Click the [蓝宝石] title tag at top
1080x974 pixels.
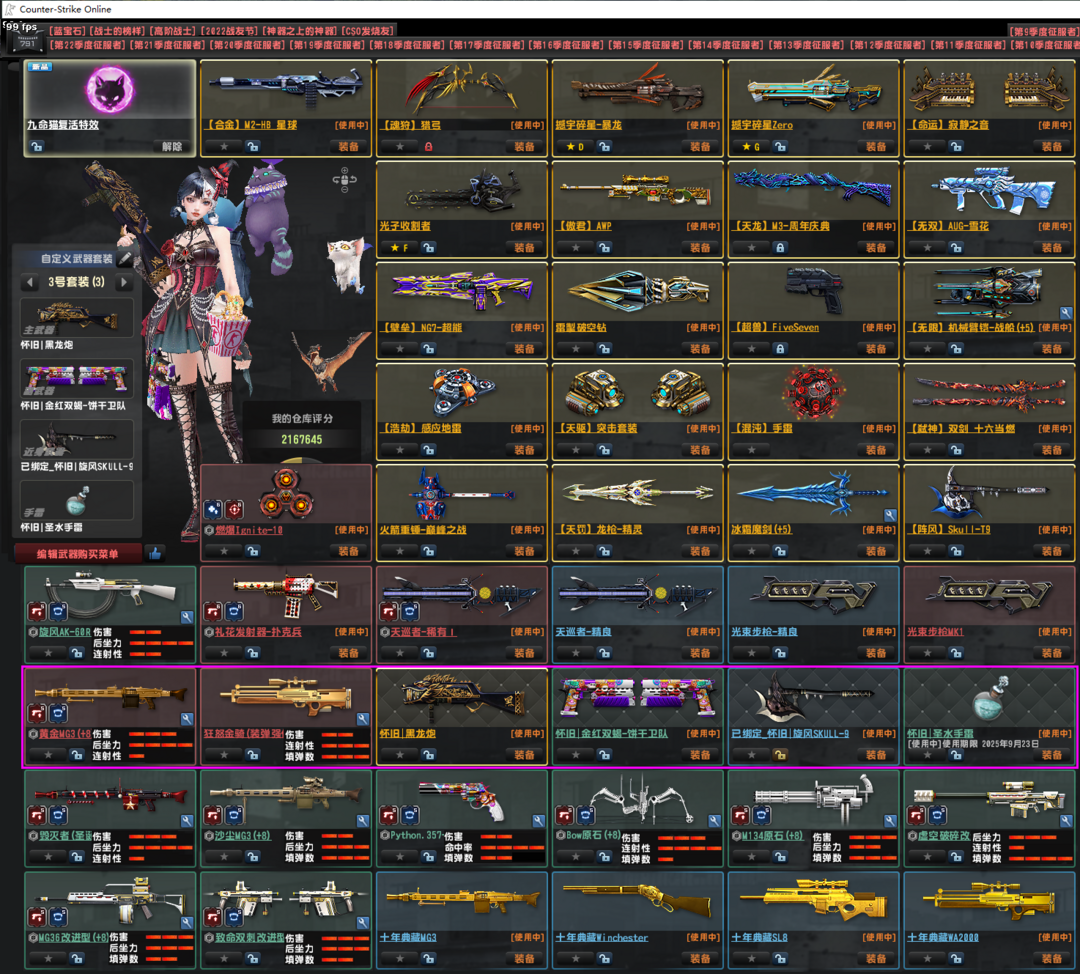[68, 31]
